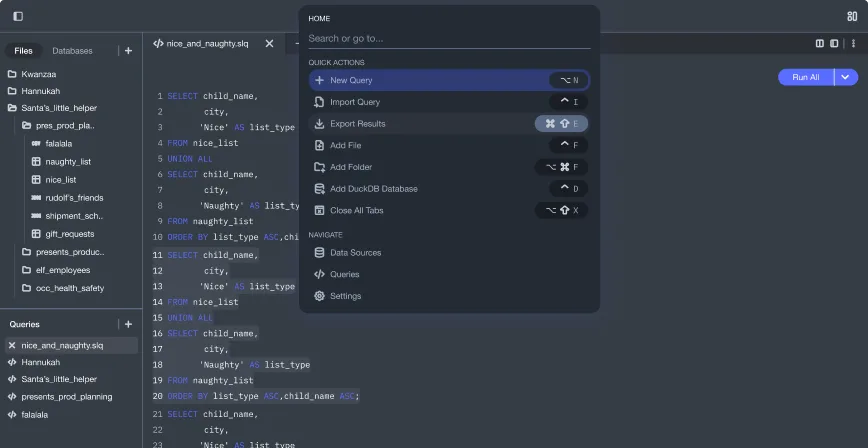The image size is (868, 448).
Task: Click line number 15 in the editor
Action: (x=157, y=317)
